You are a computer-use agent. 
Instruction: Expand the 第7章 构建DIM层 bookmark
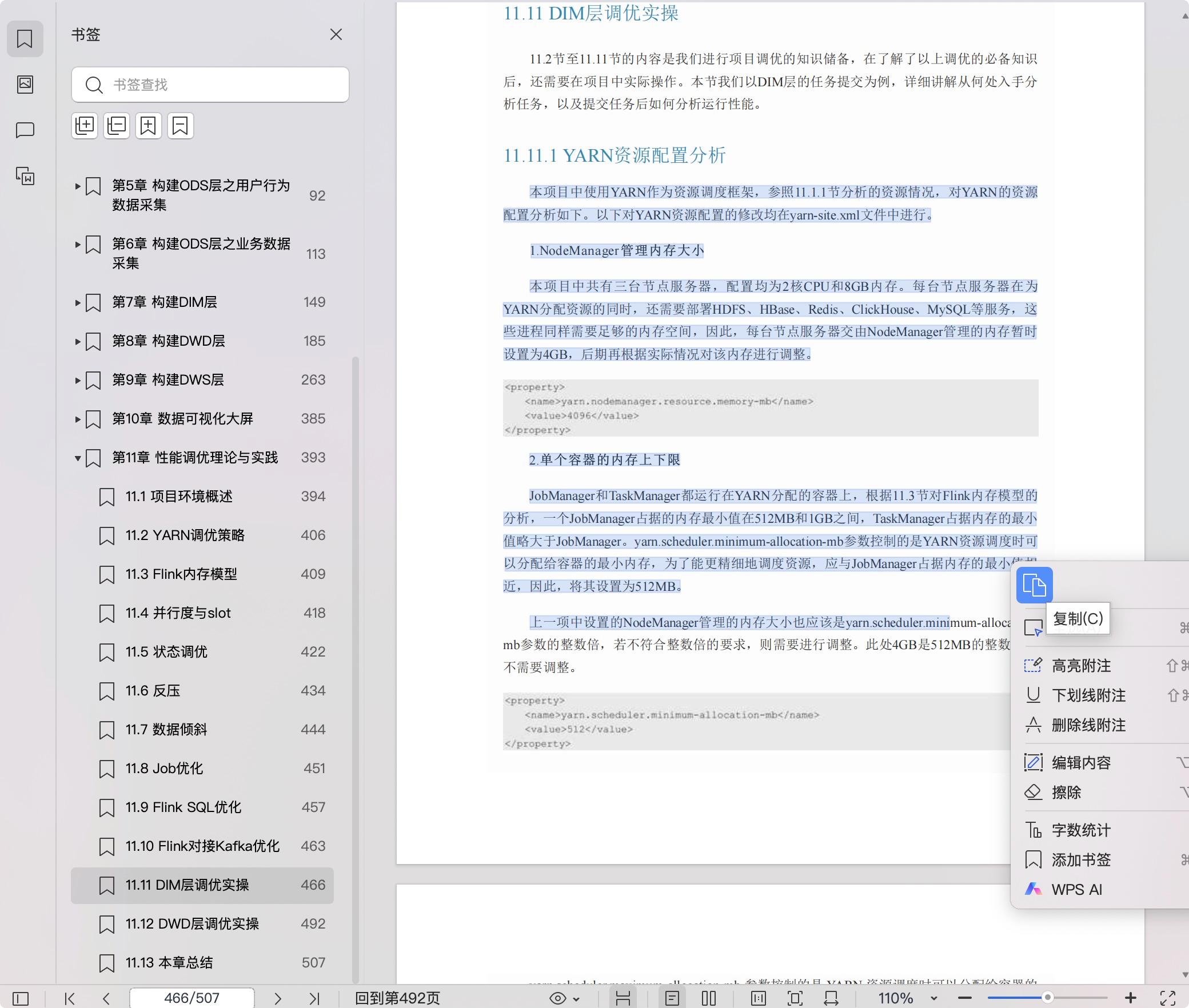[x=78, y=302]
